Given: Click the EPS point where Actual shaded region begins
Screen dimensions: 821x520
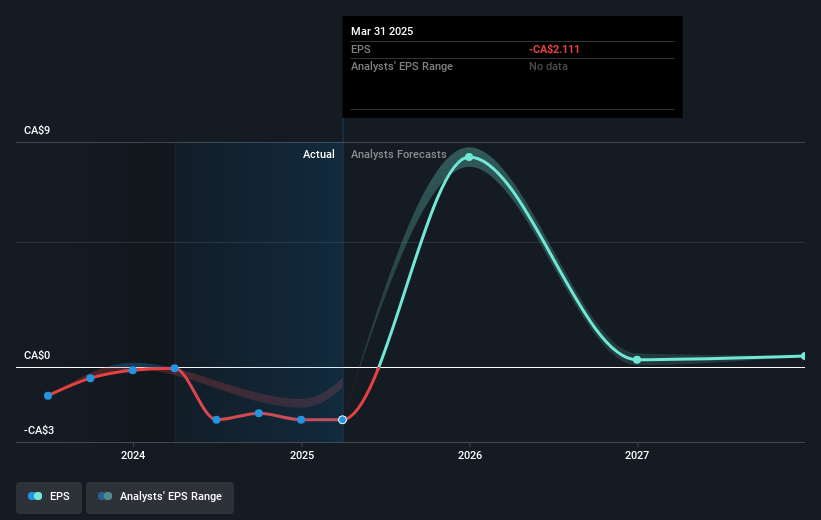Looking at the screenshot, I should [x=175, y=368].
